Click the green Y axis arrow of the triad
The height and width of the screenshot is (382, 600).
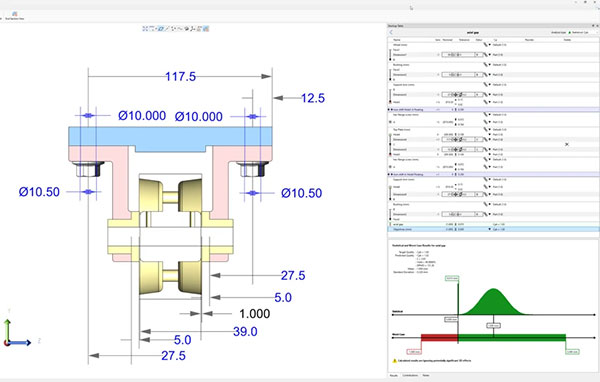point(7,329)
